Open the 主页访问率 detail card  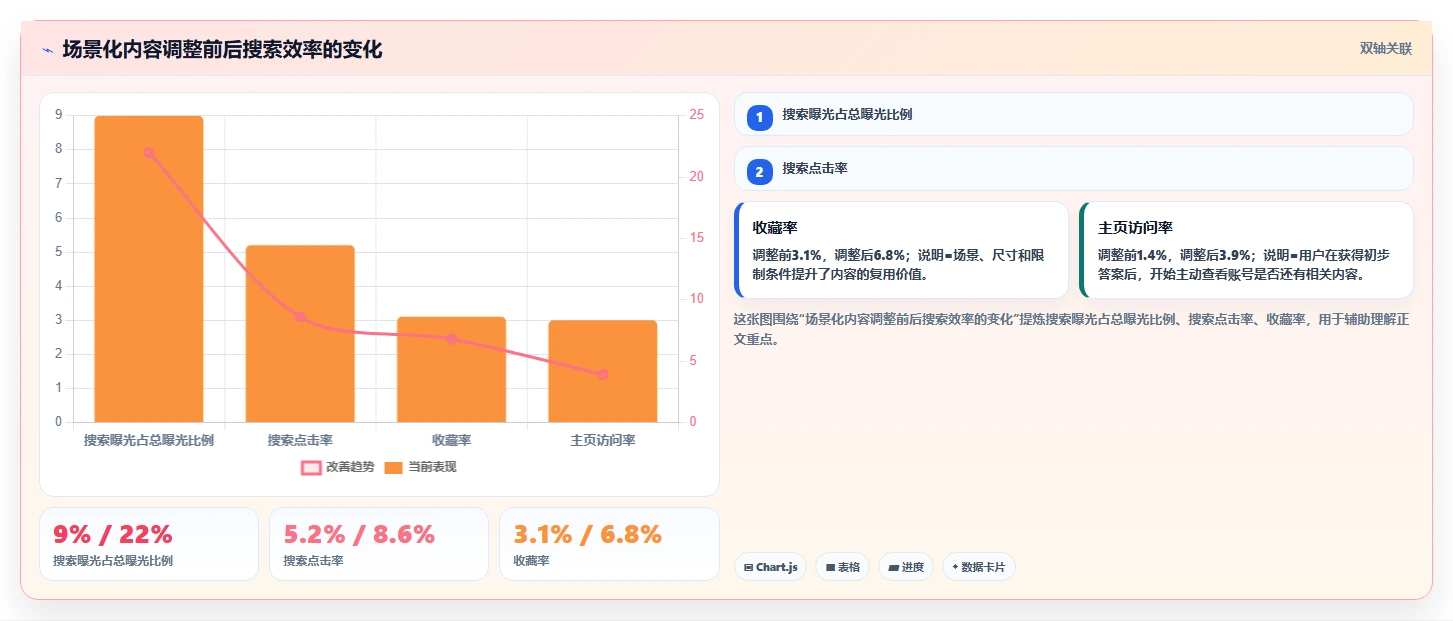pos(1246,250)
